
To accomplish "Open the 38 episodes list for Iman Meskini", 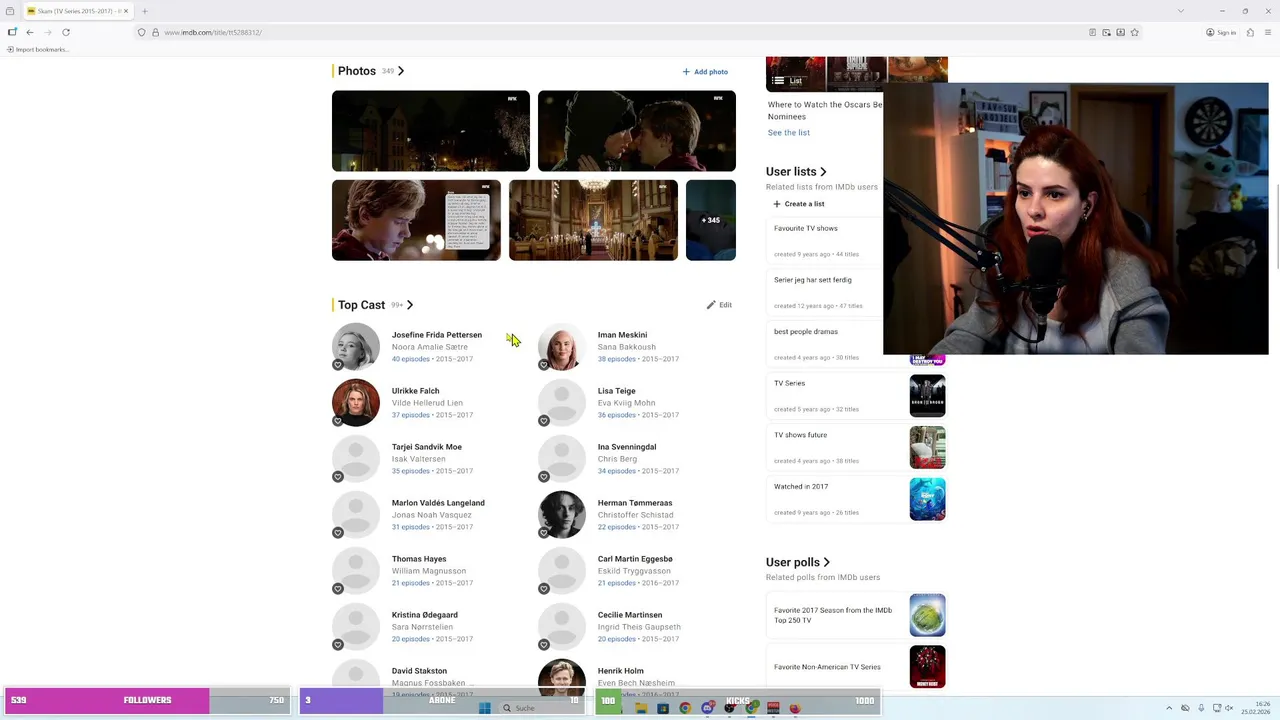I will point(616,359).
